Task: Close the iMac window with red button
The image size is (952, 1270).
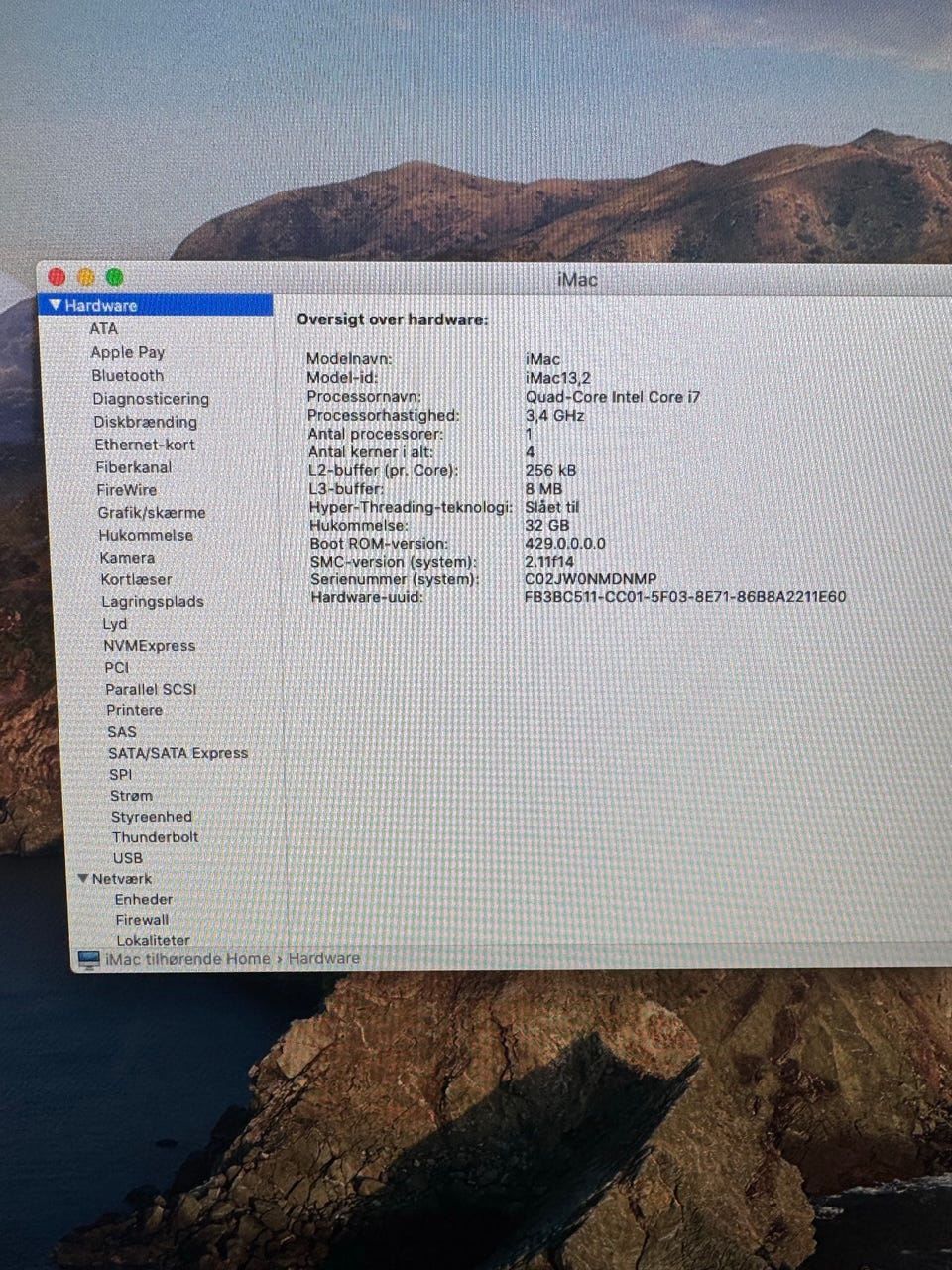Action: coord(58,277)
